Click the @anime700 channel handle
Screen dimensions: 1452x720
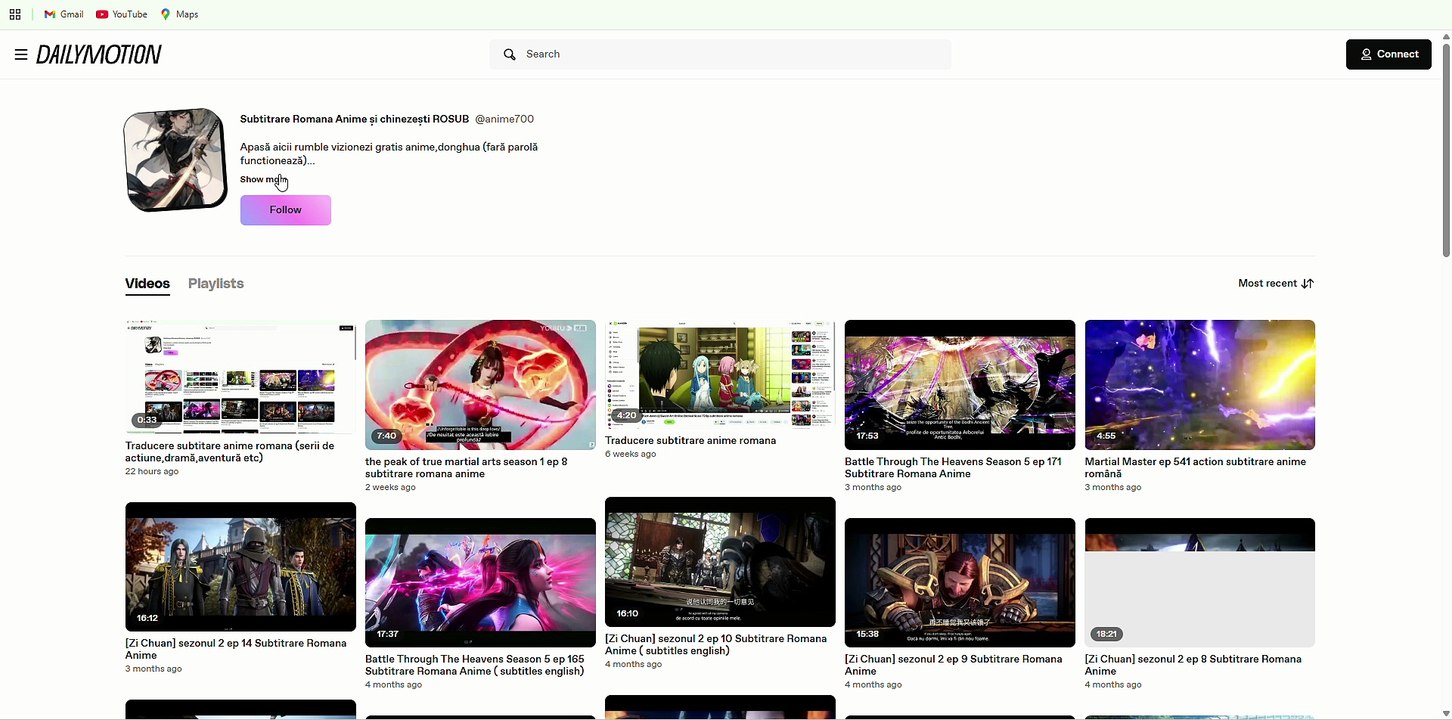click(x=504, y=119)
